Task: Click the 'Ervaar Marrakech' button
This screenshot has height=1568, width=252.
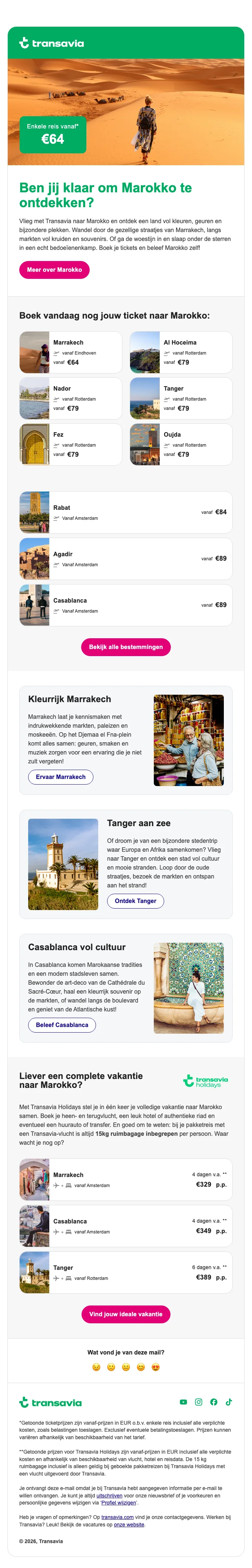Action: tap(61, 777)
